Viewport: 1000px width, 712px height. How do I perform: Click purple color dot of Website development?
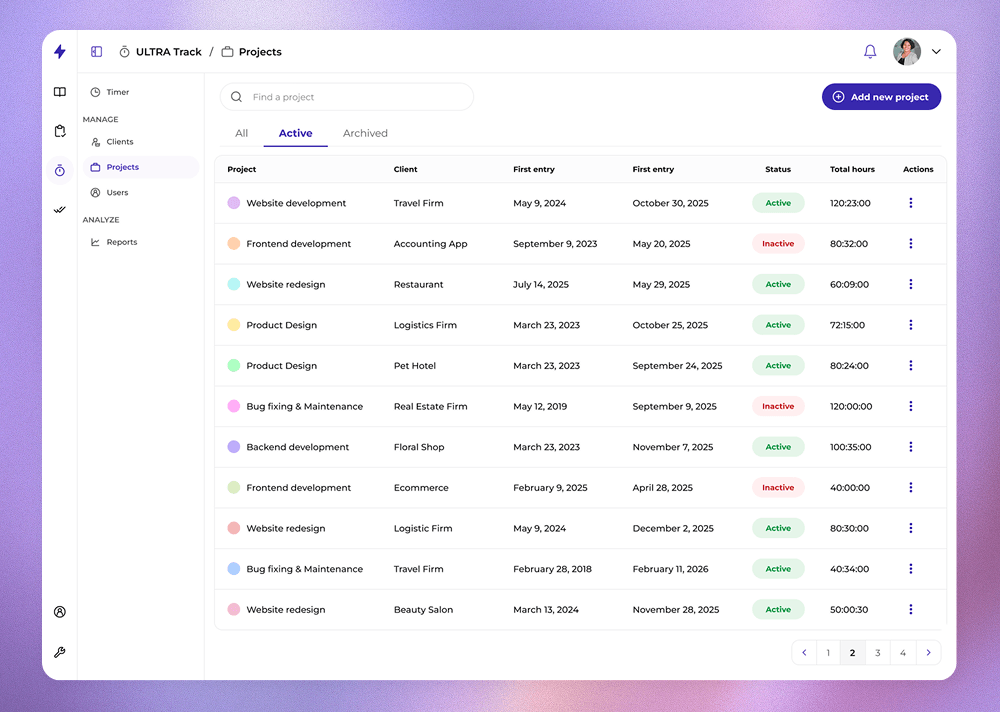pos(234,203)
